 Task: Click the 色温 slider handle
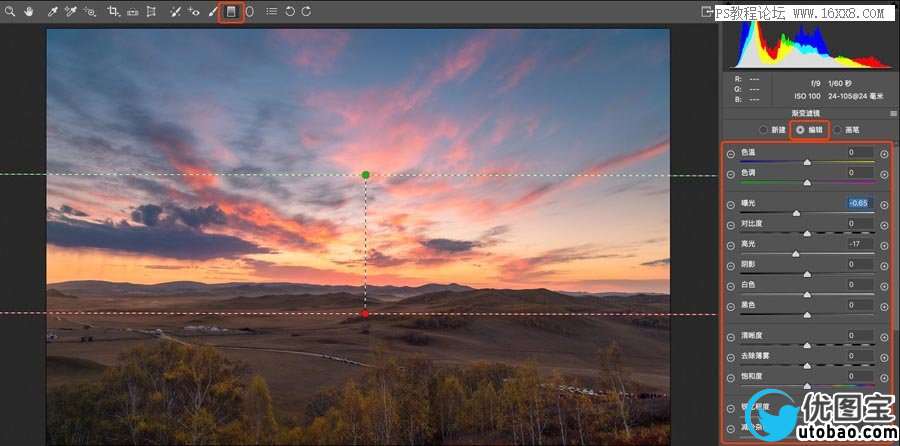pyautogui.click(x=807, y=162)
